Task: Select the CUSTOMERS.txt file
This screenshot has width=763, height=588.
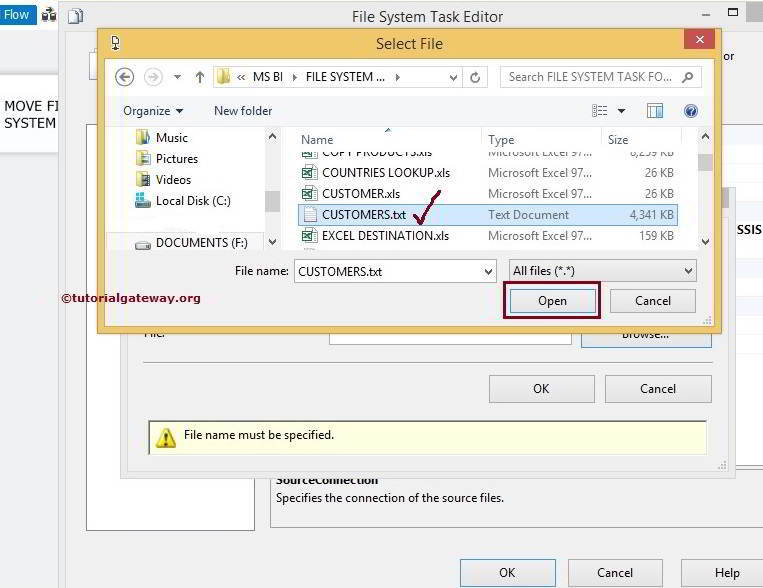Action: coord(488,215)
